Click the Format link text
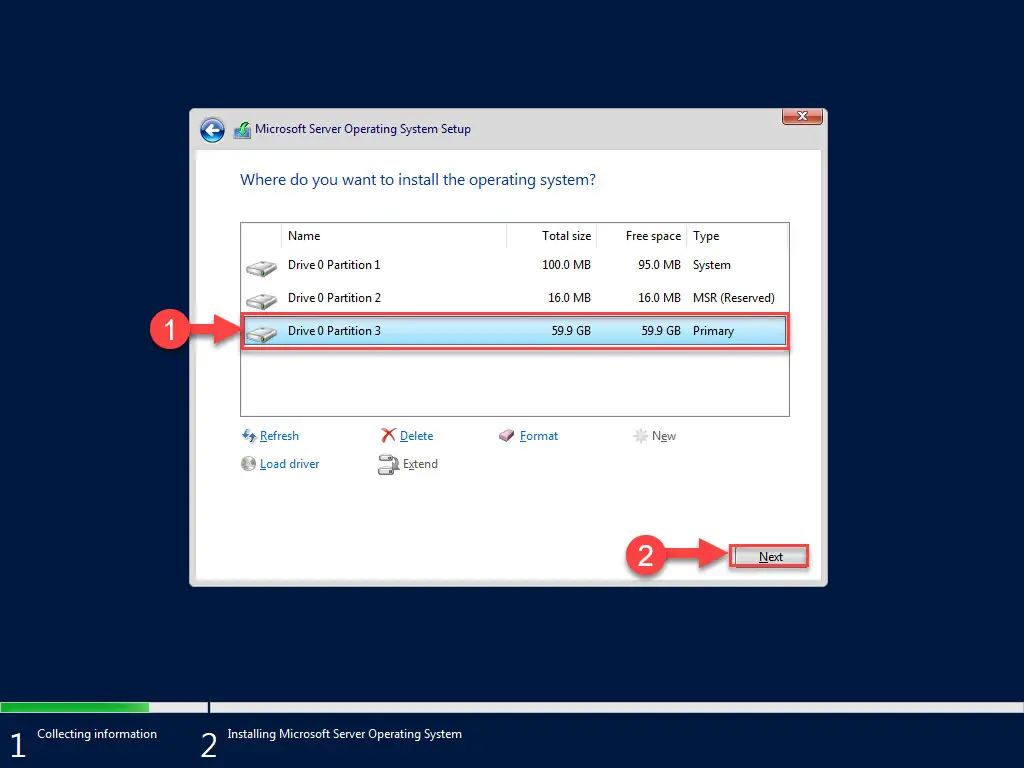This screenshot has width=1024, height=768. 537,436
